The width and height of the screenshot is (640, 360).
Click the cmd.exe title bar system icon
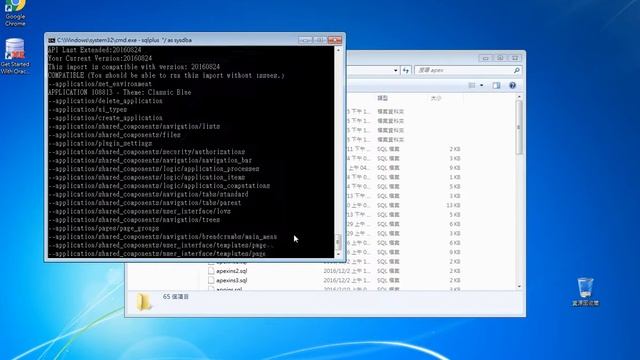51,40
